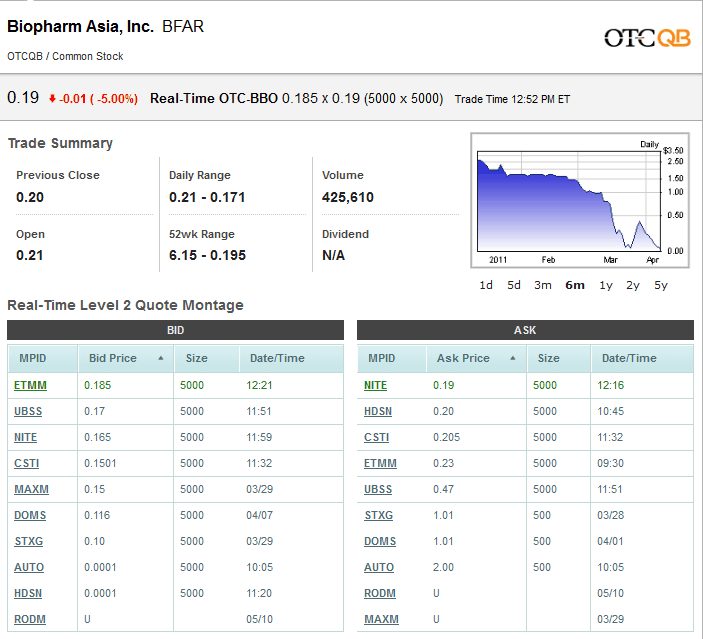Sort asks by Ask Price arrow
Viewport: 703px width, 639px height.
point(513,358)
